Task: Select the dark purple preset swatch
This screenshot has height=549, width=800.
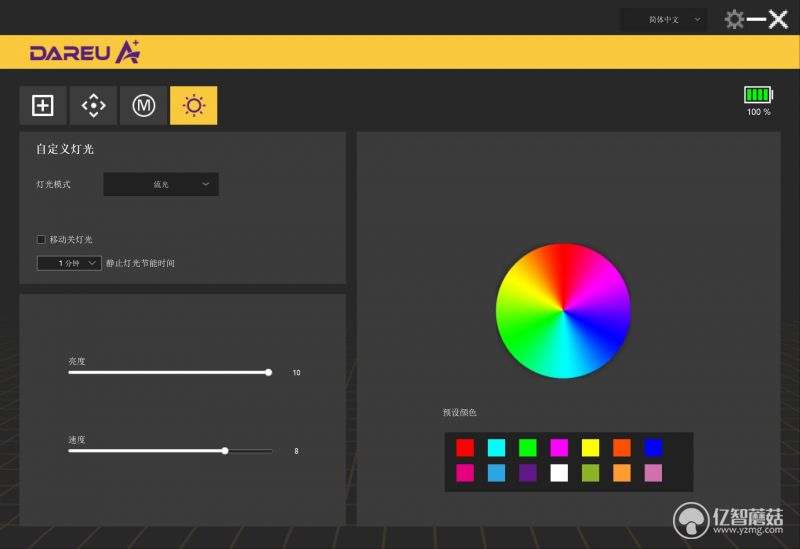Action: 528,473
